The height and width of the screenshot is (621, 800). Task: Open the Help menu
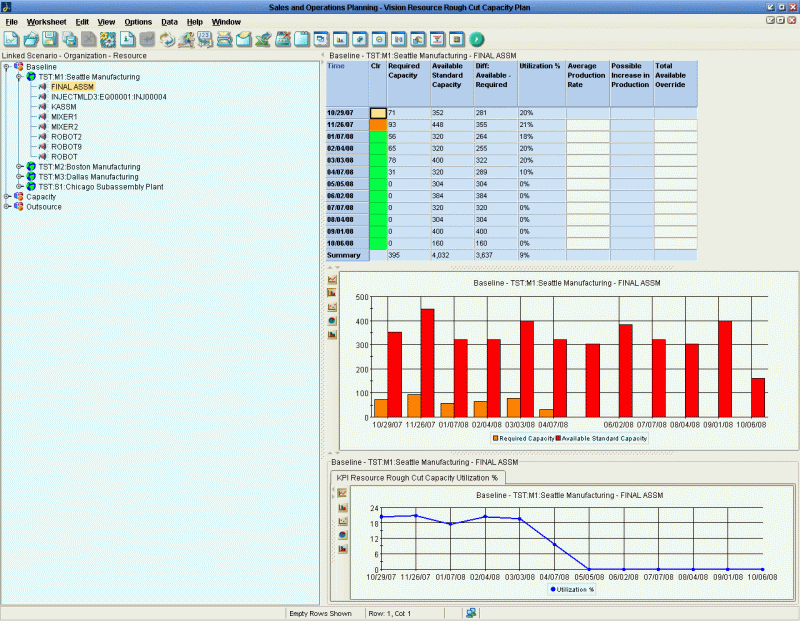[194, 22]
